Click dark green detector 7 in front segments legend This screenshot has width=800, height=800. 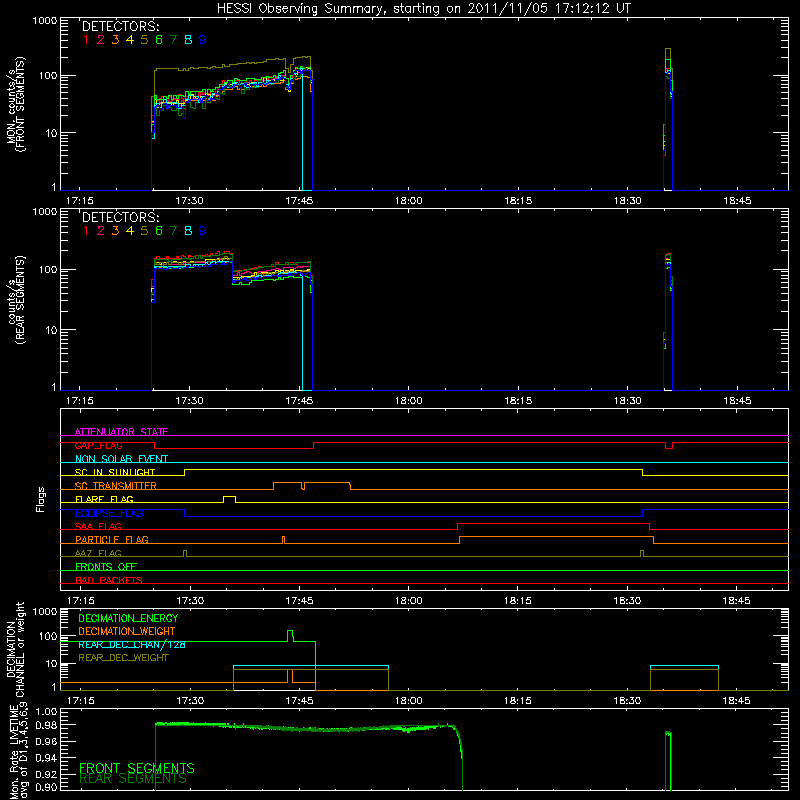point(173,40)
